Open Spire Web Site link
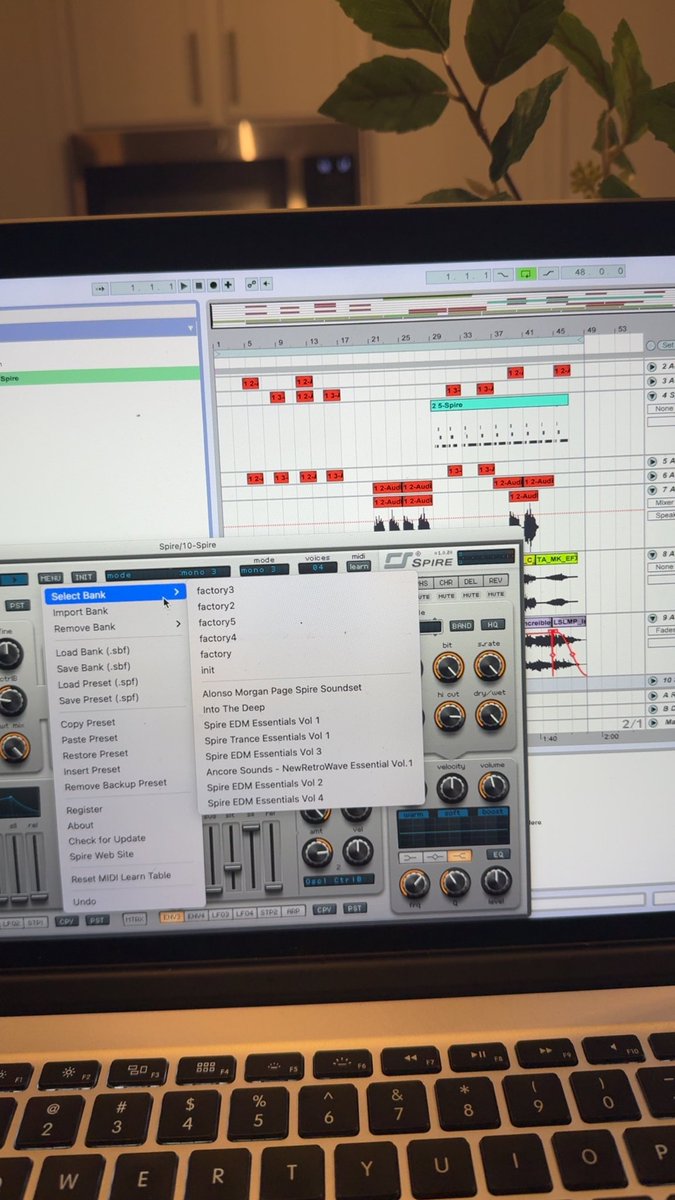Viewport: 675px width, 1200px height. click(101, 855)
